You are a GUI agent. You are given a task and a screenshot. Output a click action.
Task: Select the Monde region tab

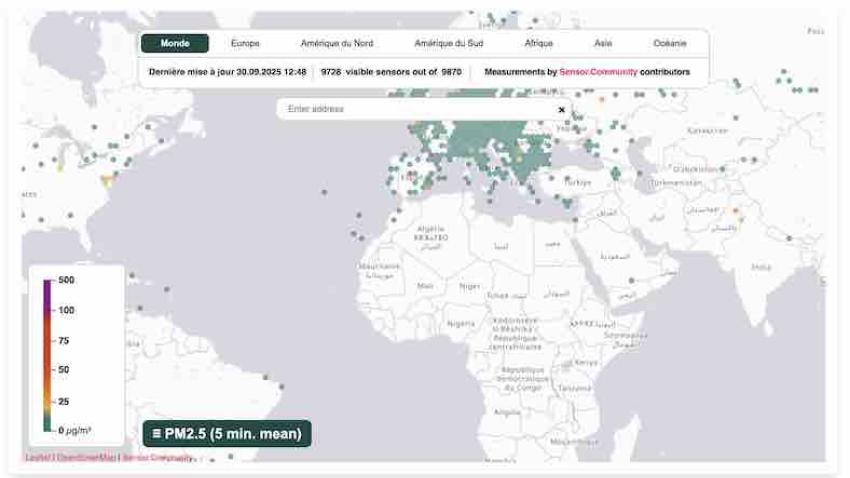click(x=175, y=43)
